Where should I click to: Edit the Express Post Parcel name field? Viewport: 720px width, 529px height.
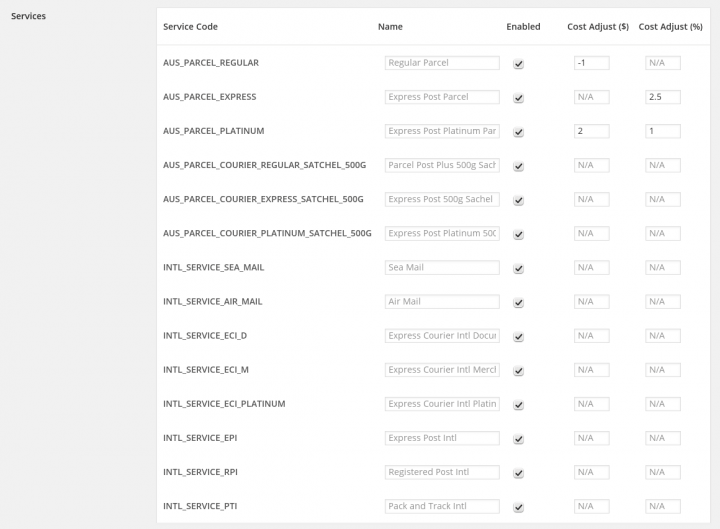click(442, 97)
